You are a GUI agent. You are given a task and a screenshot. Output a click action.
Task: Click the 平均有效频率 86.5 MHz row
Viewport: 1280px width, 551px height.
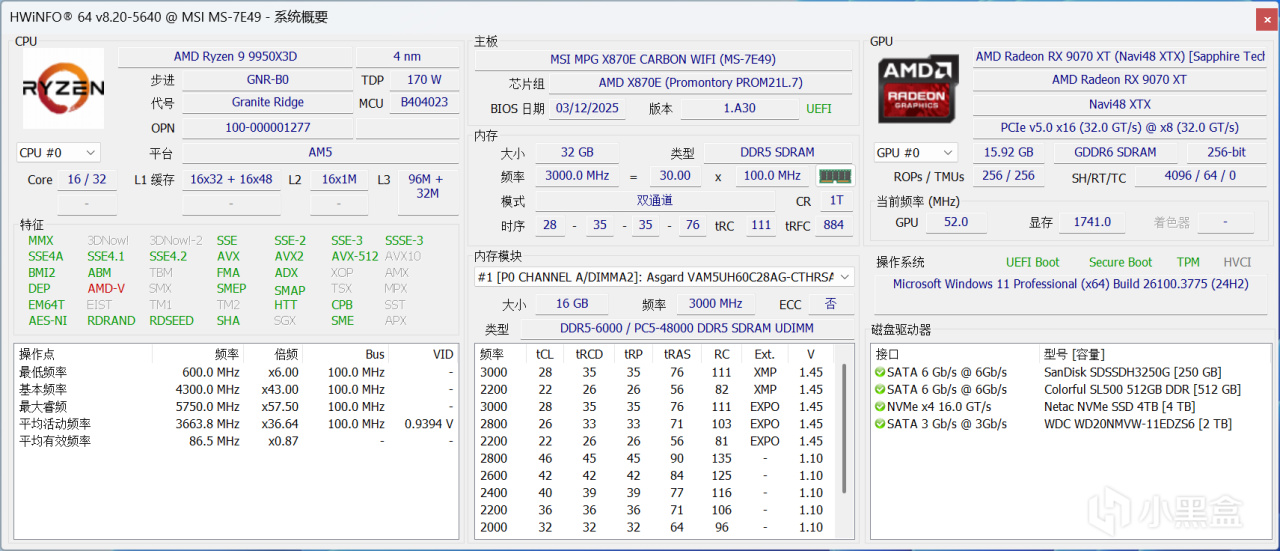[x=236, y=441]
